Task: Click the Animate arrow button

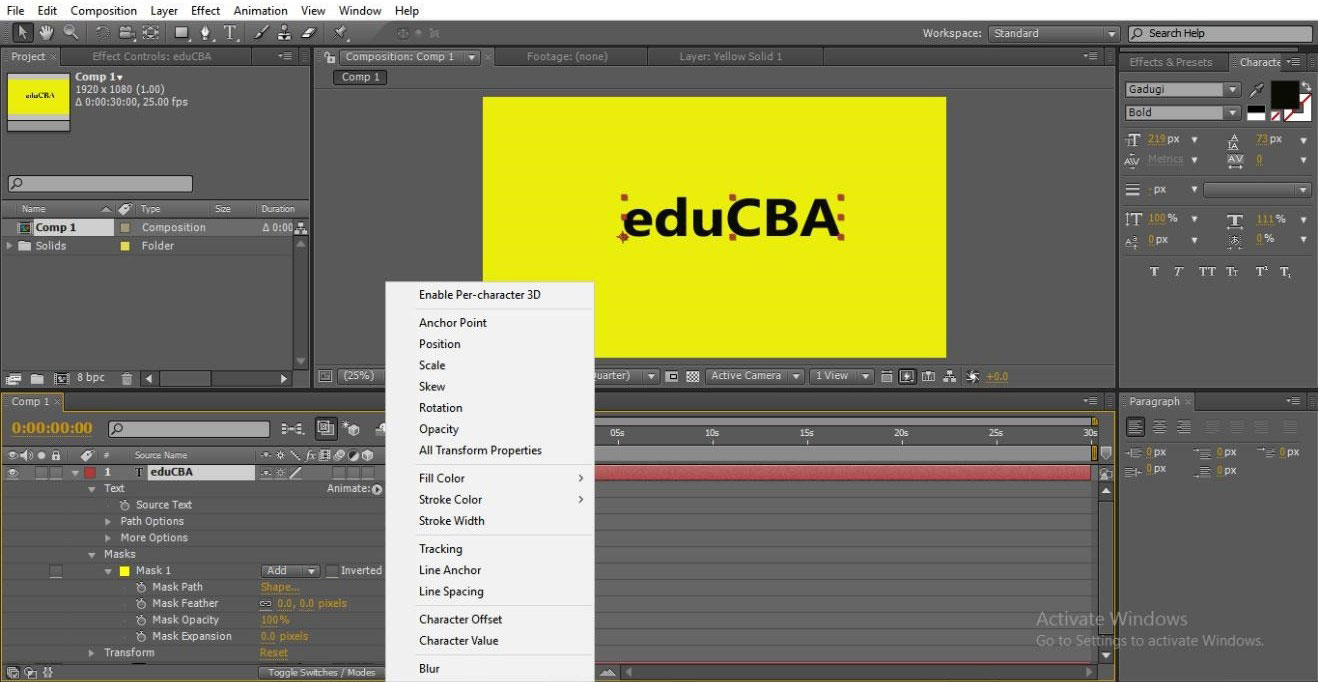Action: (377, 489)
